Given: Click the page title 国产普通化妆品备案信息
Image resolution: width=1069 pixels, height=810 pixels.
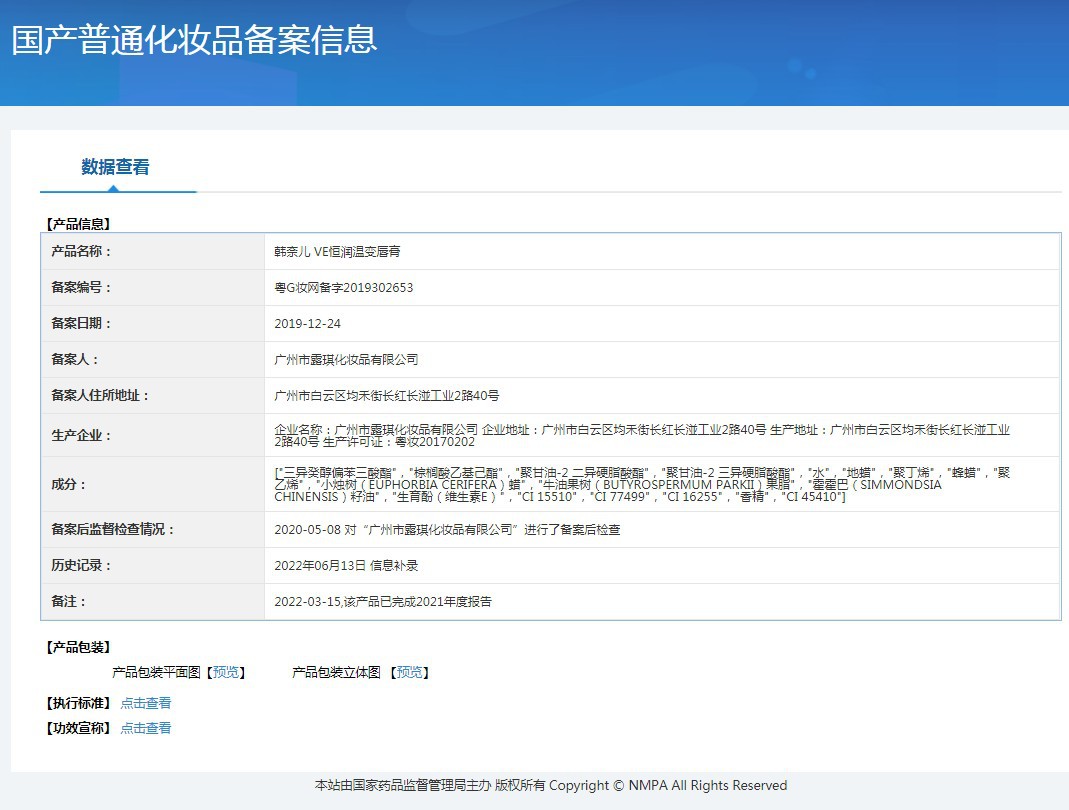Looking at the screenshot, I should pyautogui.click(x=194, y=40).
